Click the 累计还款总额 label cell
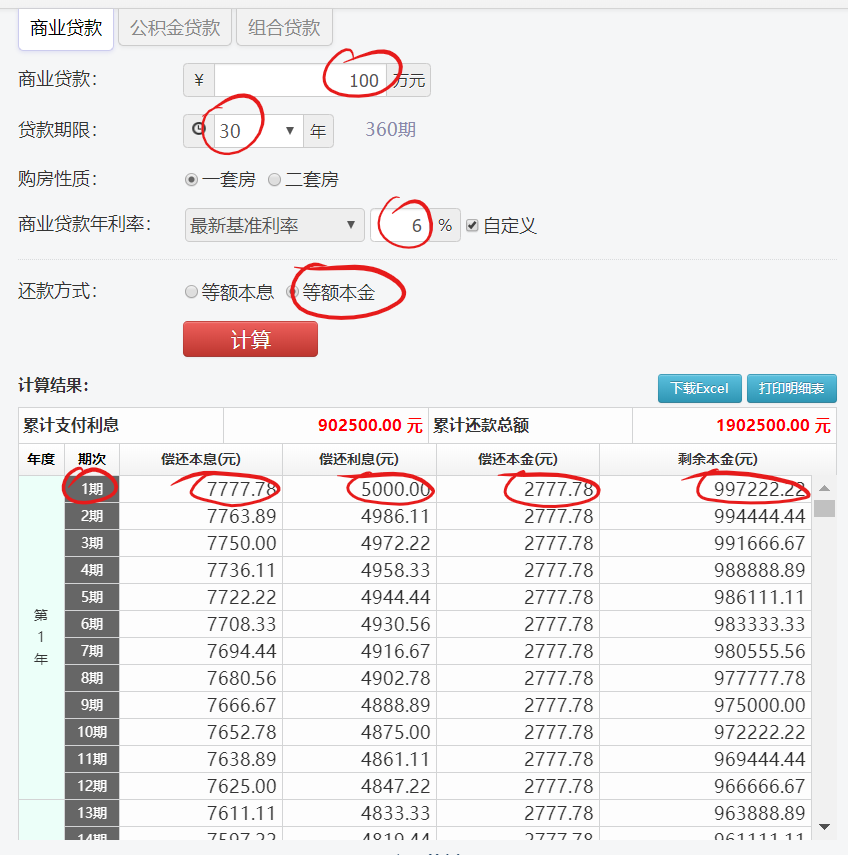 point(531,425)
